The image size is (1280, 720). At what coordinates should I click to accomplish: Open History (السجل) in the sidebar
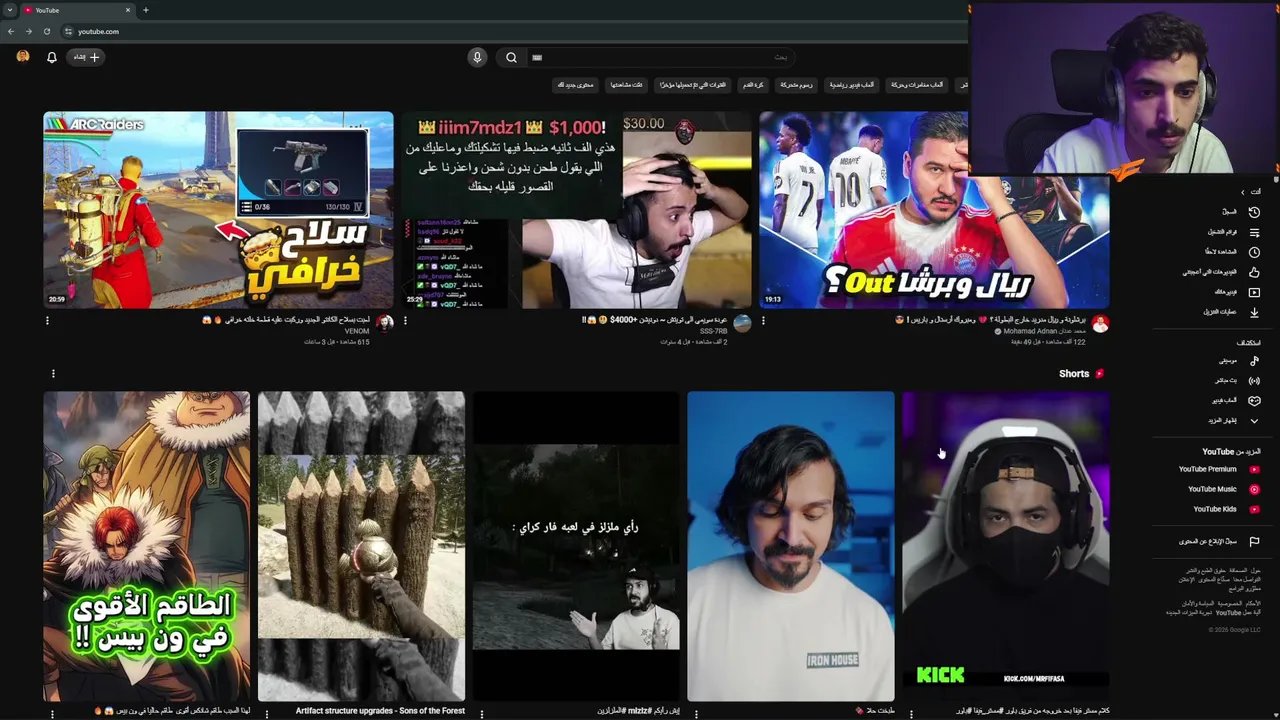(x=1240, y=212)
